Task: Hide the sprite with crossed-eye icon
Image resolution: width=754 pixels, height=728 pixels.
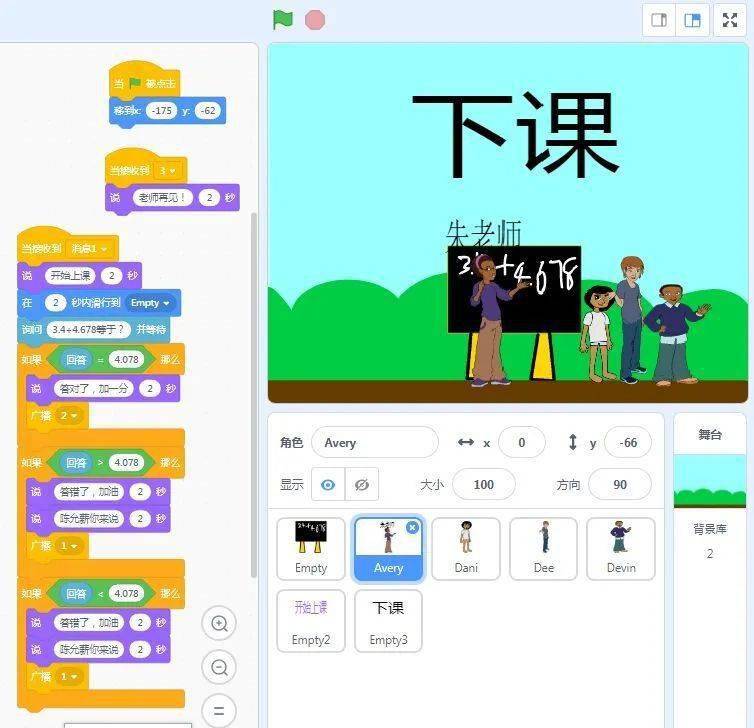Action: point(362,485)
